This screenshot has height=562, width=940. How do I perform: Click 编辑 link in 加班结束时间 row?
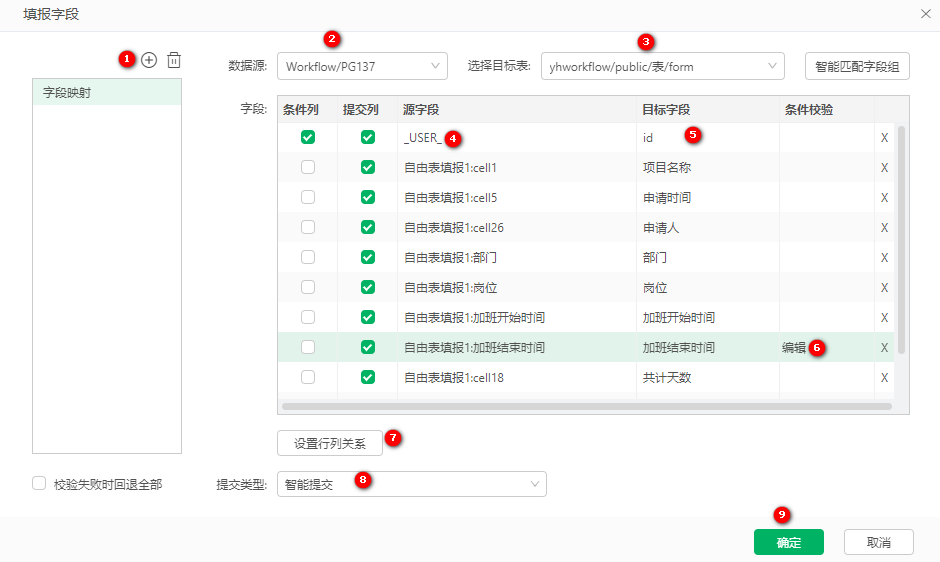[x=794, y=347]
